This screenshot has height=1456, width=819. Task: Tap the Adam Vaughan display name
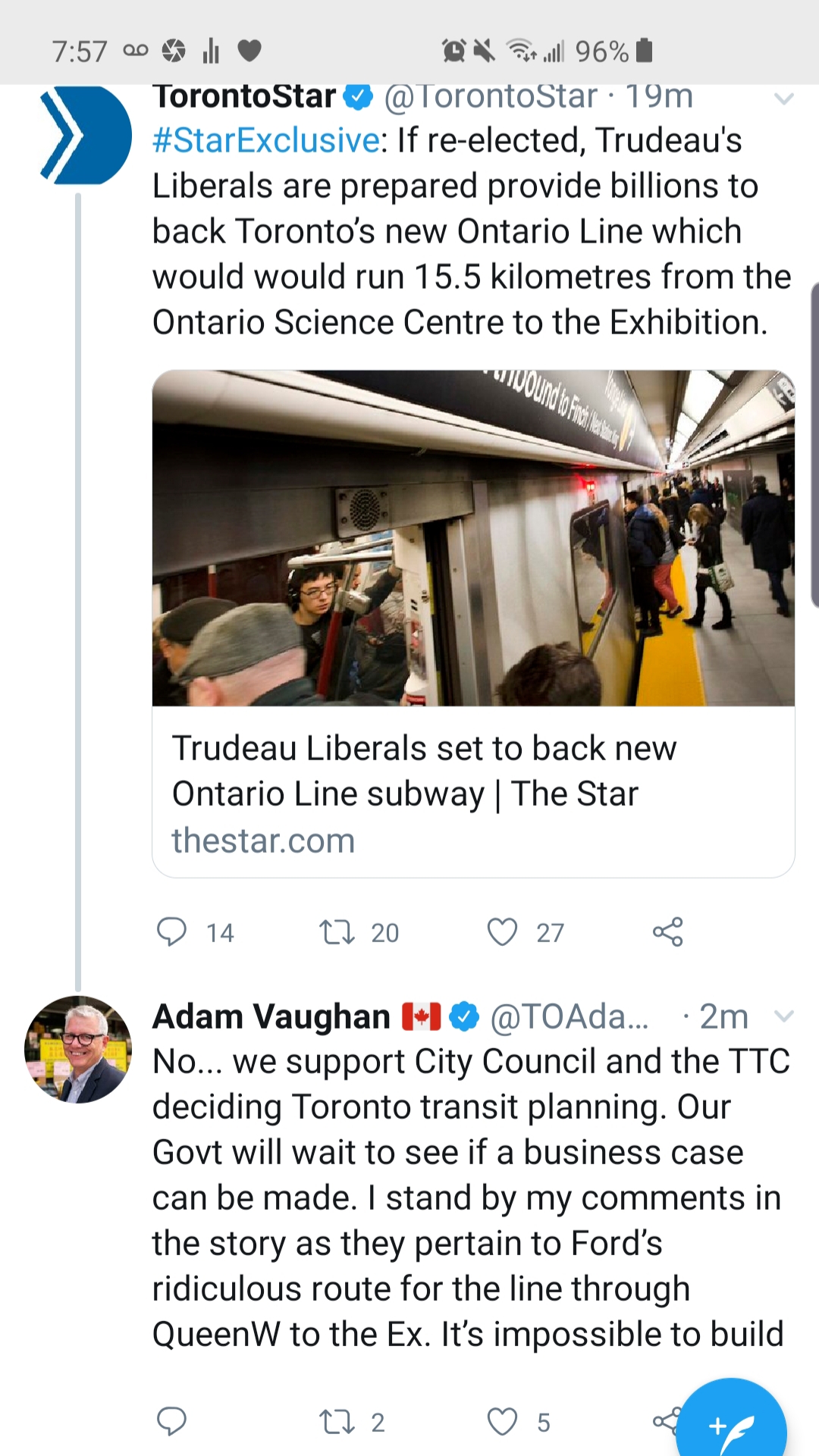pyautogui.click(x=271, y=1016)
